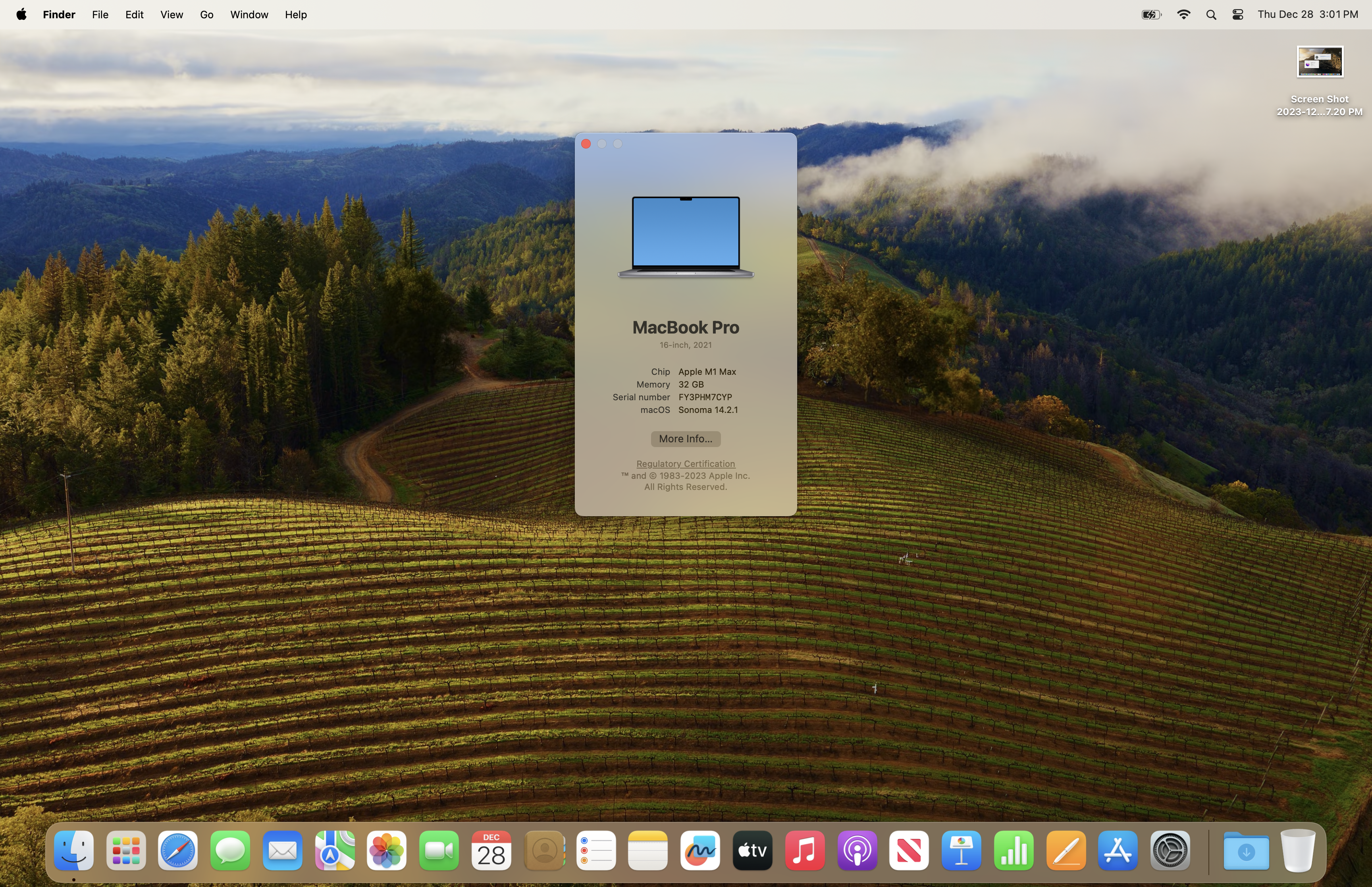Launch News app from the Dock

click(x=909, y=850)
